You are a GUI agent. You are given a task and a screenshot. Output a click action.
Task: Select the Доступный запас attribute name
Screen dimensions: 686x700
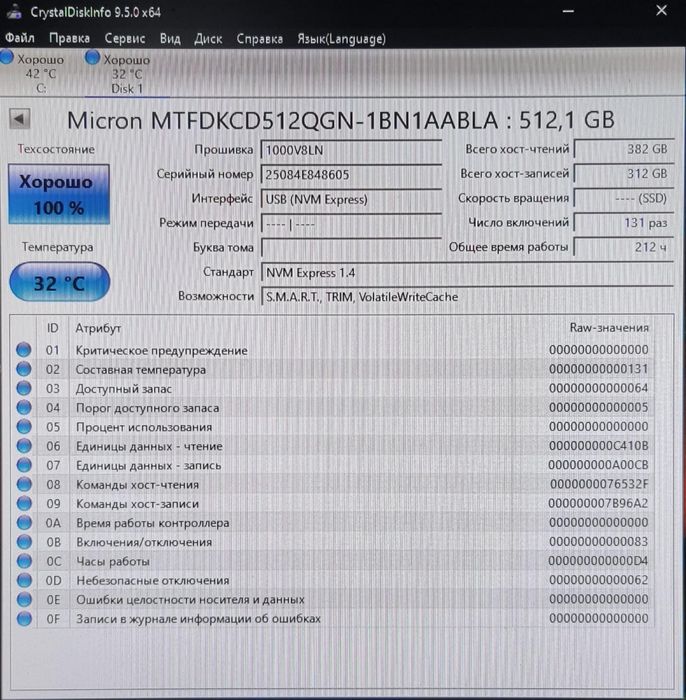click(x=124, y=389)
